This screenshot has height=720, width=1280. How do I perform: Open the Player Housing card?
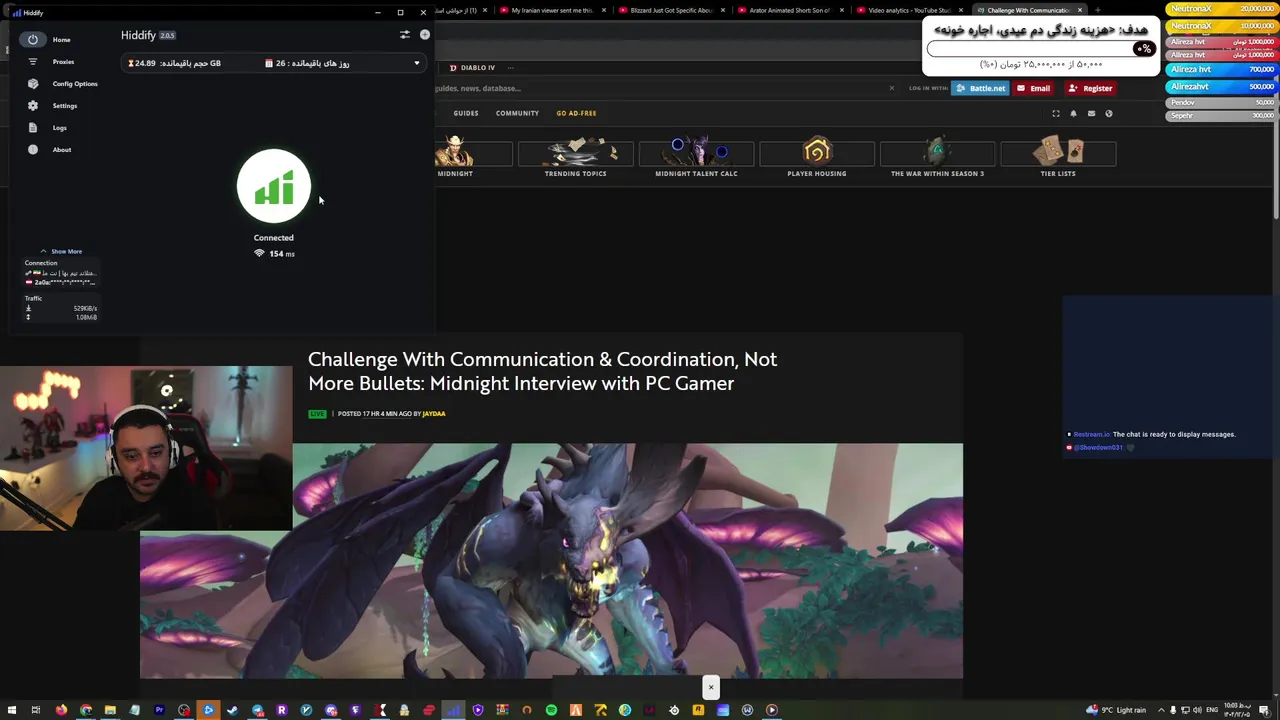click(x=817, y=157)
